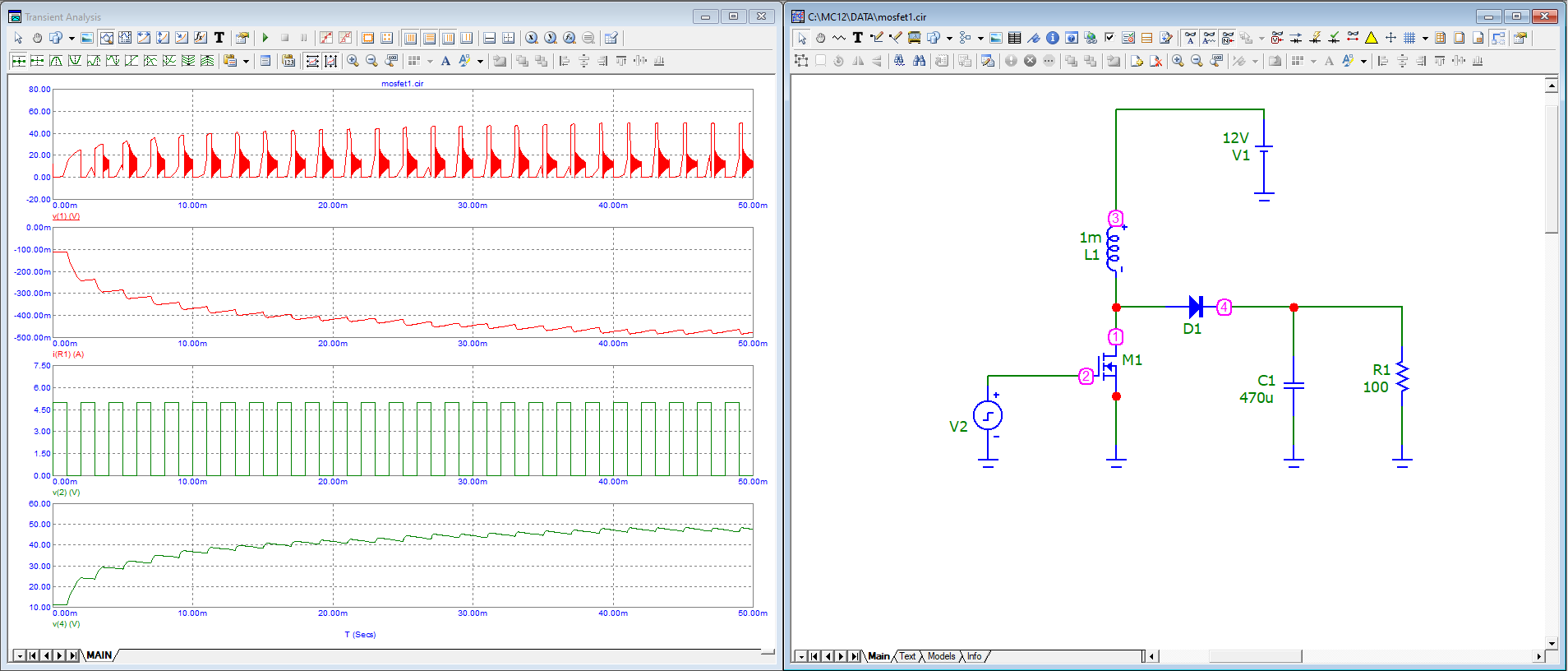
Task: Select the Text tool in schematic toolbar
Action: point(857,38)
